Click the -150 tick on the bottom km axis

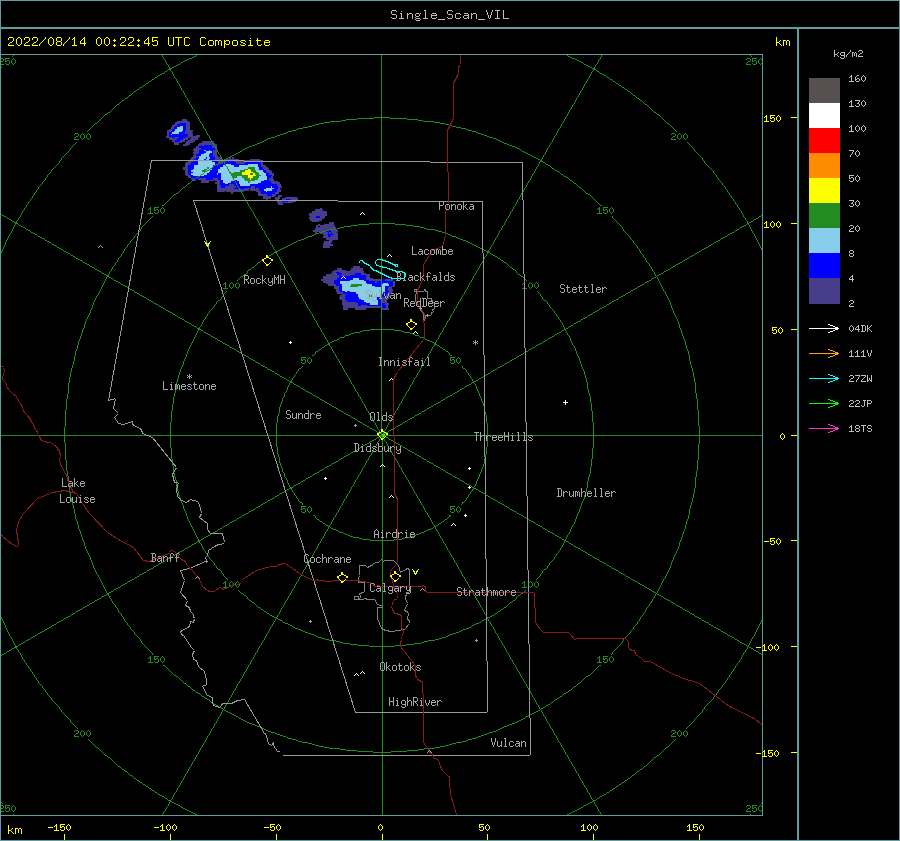[x=59, y=827]
